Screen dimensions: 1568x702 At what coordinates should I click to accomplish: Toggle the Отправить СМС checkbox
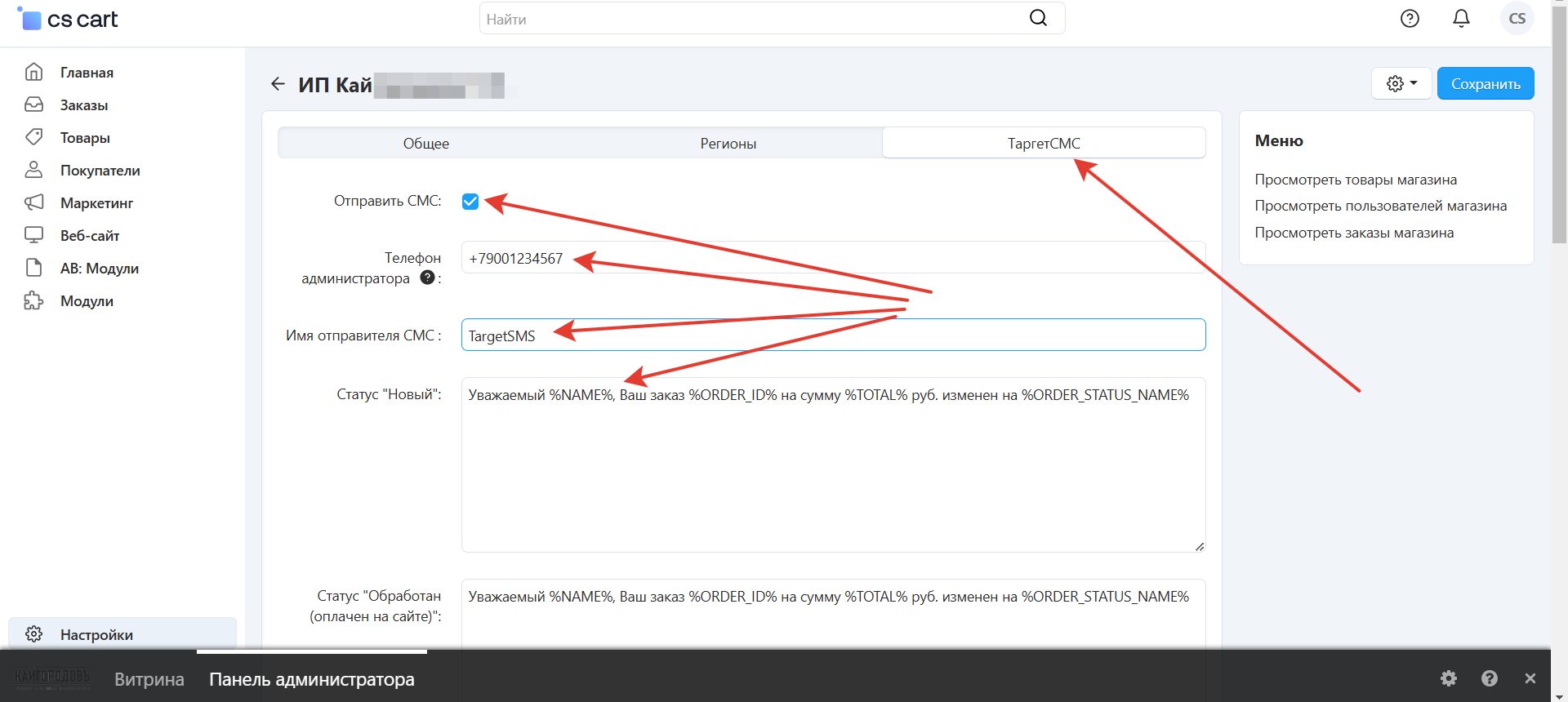[470, 202]
